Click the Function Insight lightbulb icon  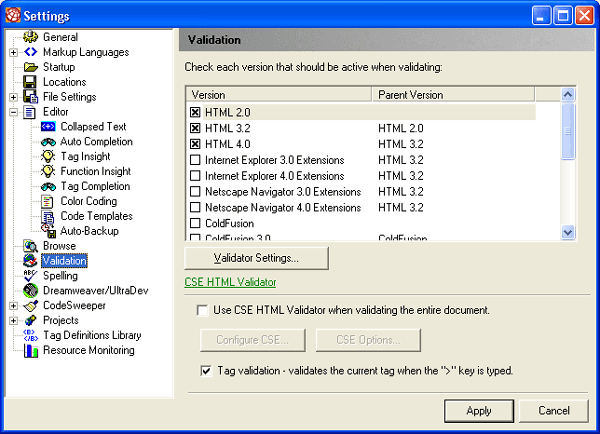48,171
